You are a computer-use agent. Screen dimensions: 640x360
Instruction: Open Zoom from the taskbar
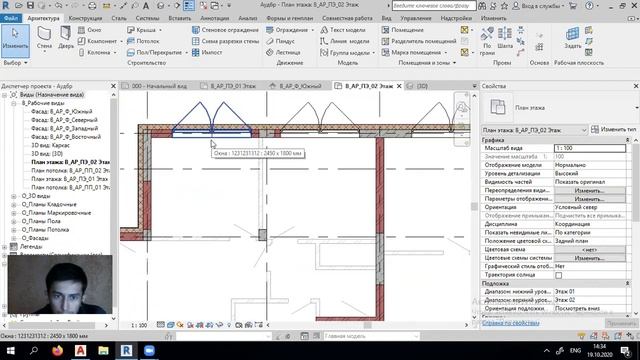(149, 351)
